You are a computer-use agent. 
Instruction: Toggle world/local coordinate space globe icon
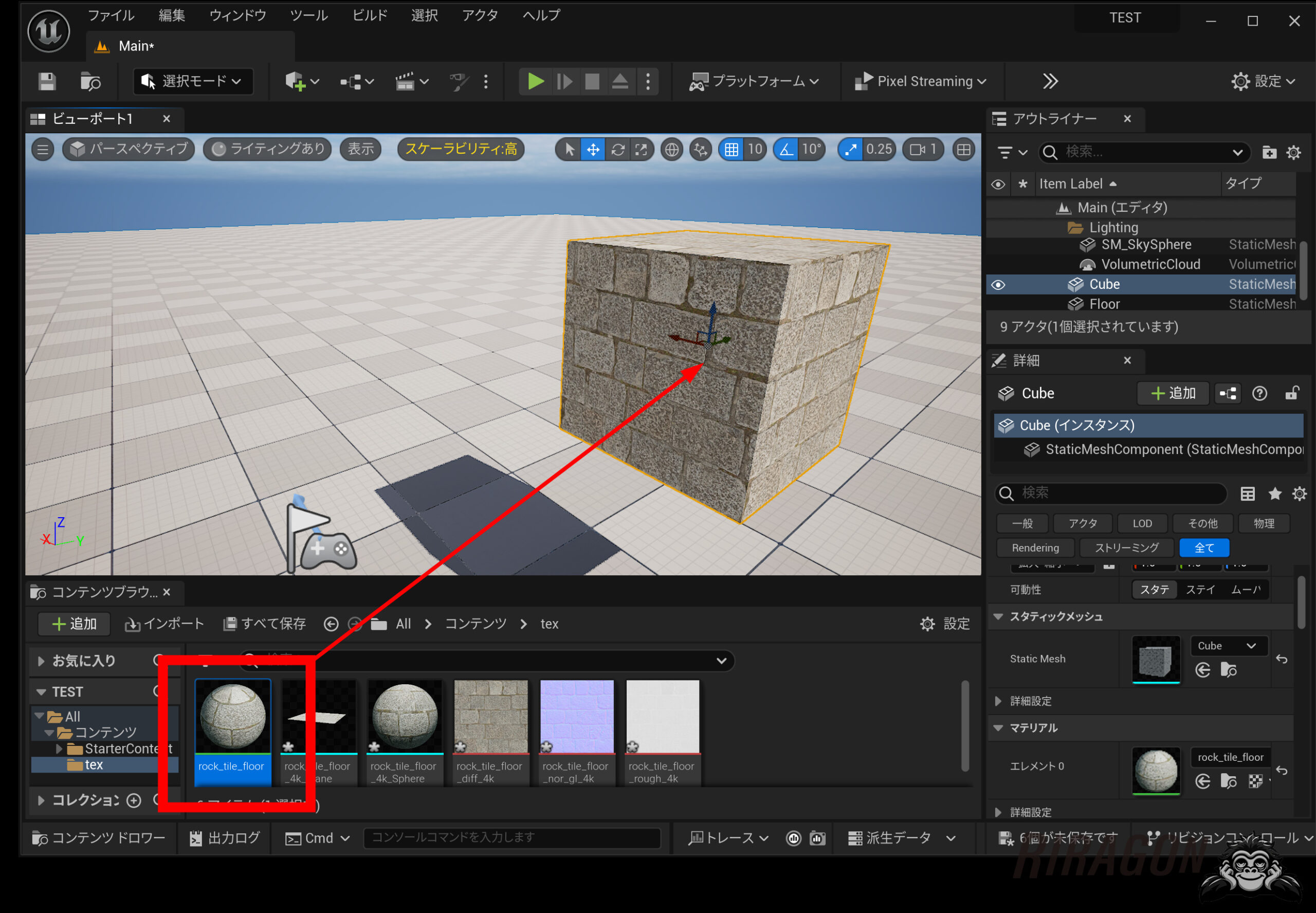pos(671,150)
